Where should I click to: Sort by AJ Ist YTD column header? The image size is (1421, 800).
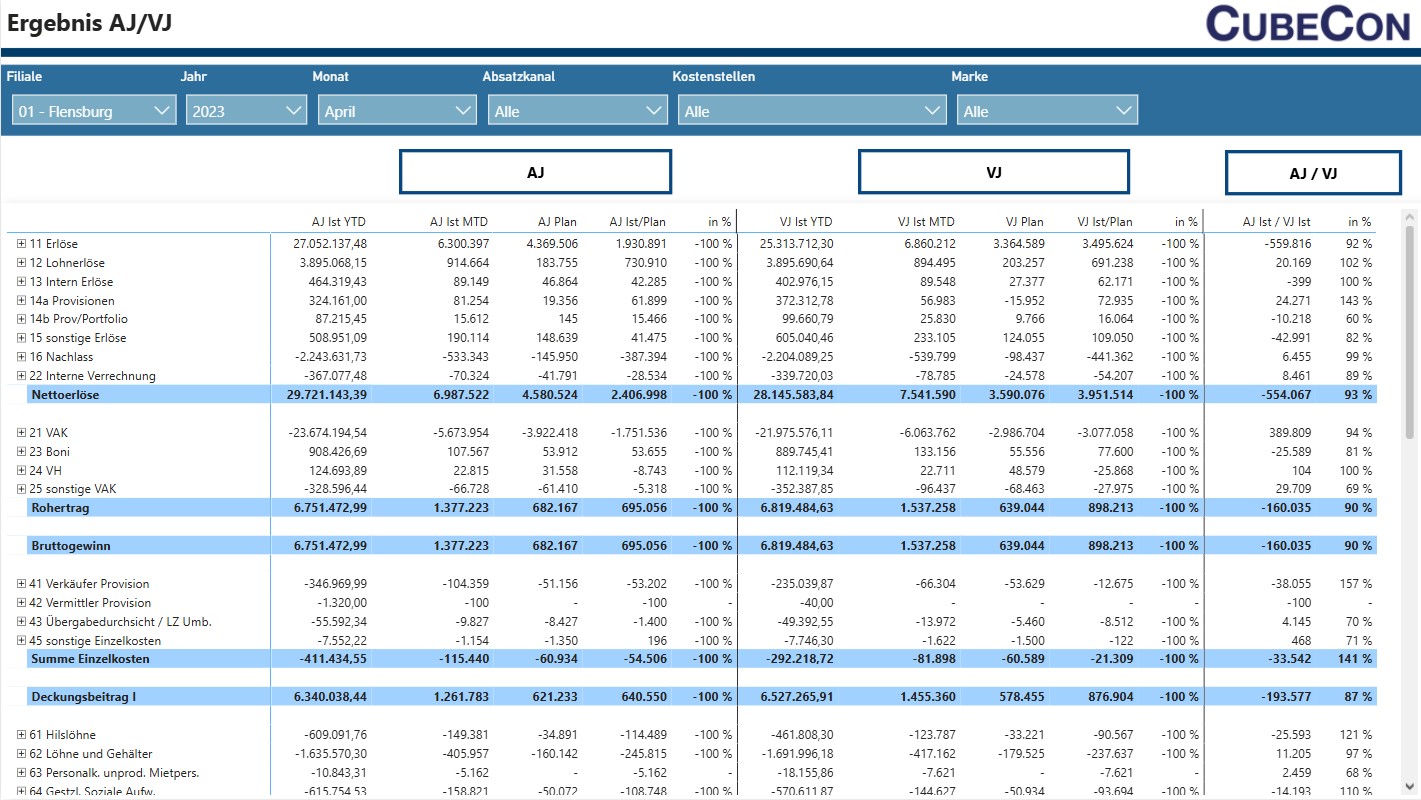point(338,222)
